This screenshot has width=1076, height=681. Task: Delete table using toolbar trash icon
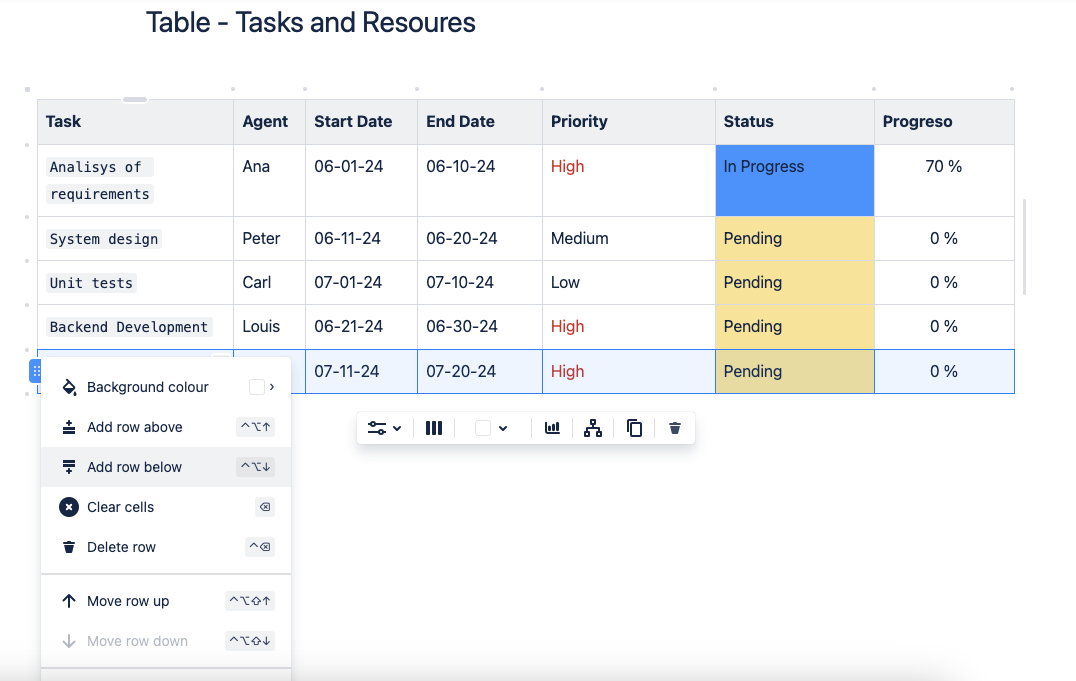[675, 428]
